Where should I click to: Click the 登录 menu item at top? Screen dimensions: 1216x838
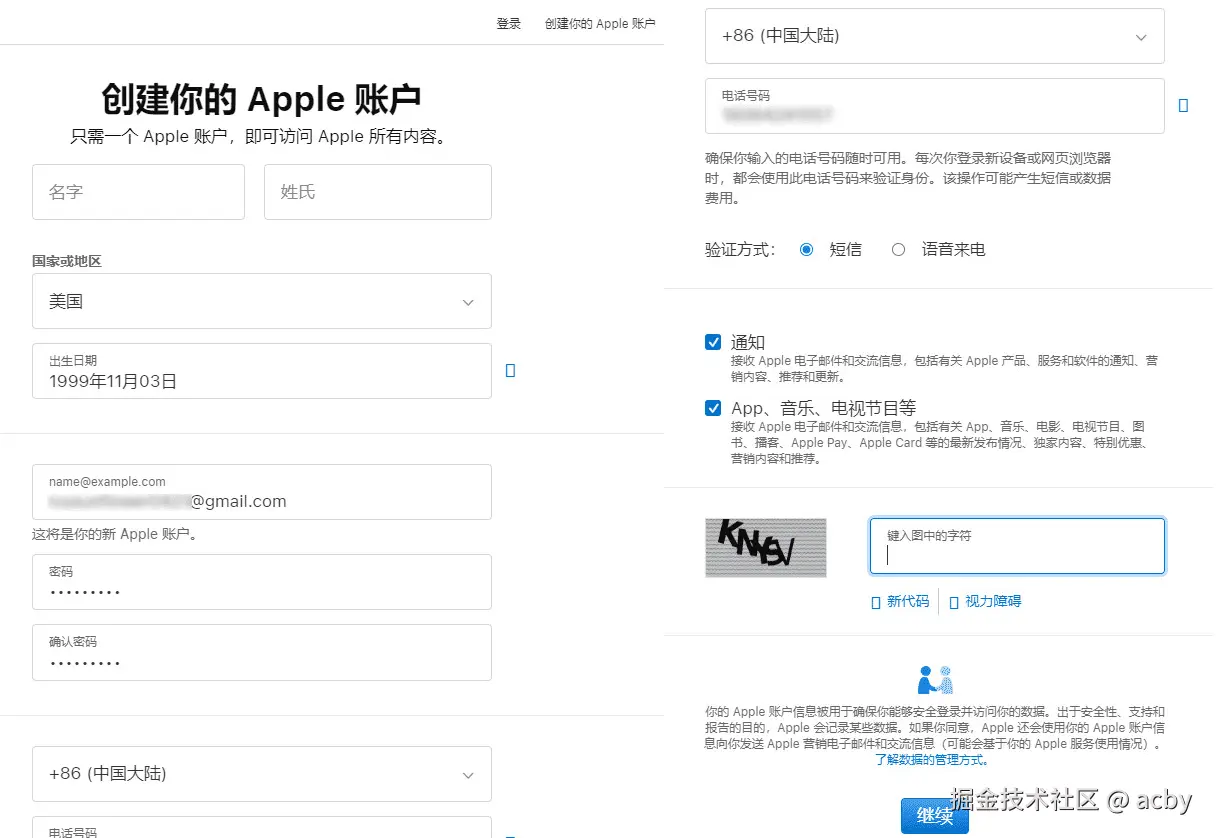coord(509,23)
